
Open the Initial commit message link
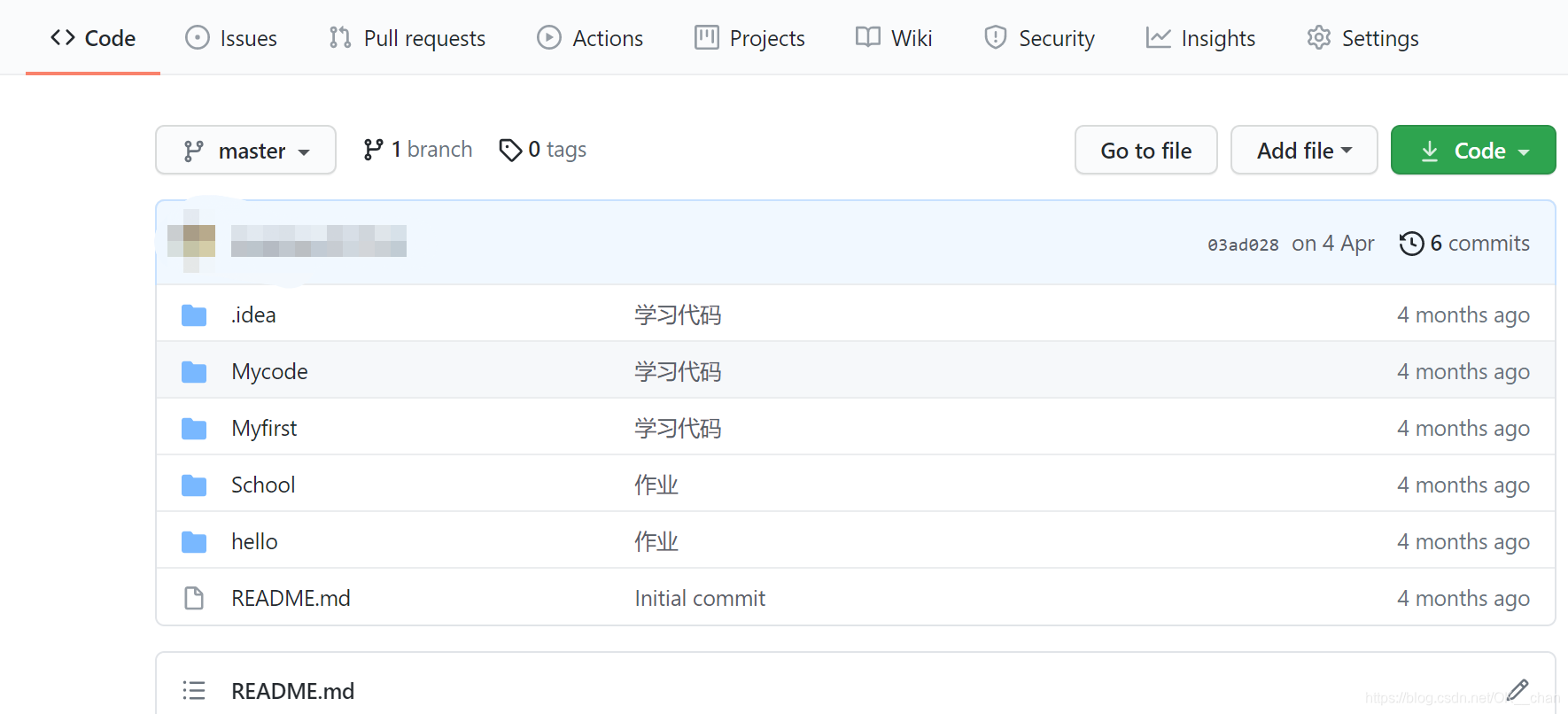pyautogui.click(x=700, y=598)
